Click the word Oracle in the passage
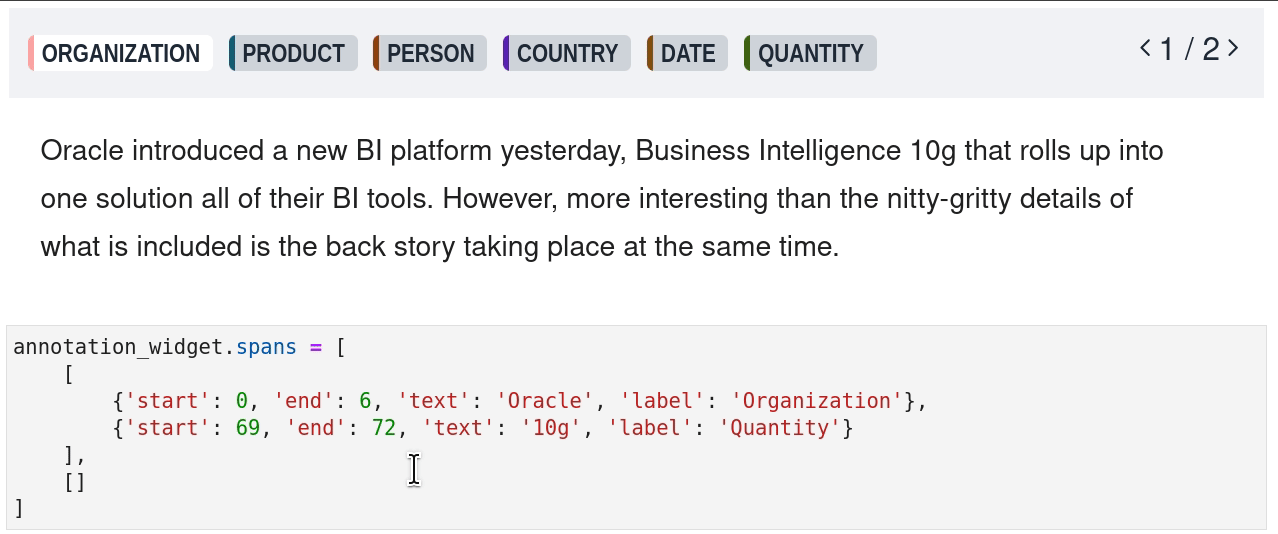Viewport: 1278px width, 534px height. coord(82,151)
